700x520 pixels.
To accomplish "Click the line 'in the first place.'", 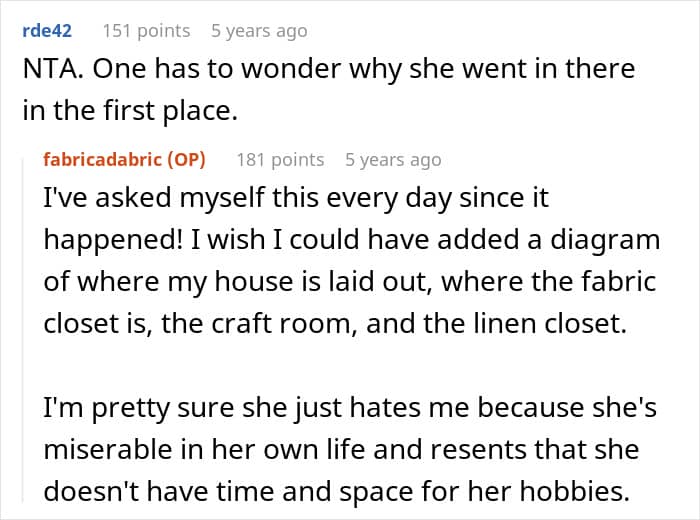I will click(x=130, y=110).
